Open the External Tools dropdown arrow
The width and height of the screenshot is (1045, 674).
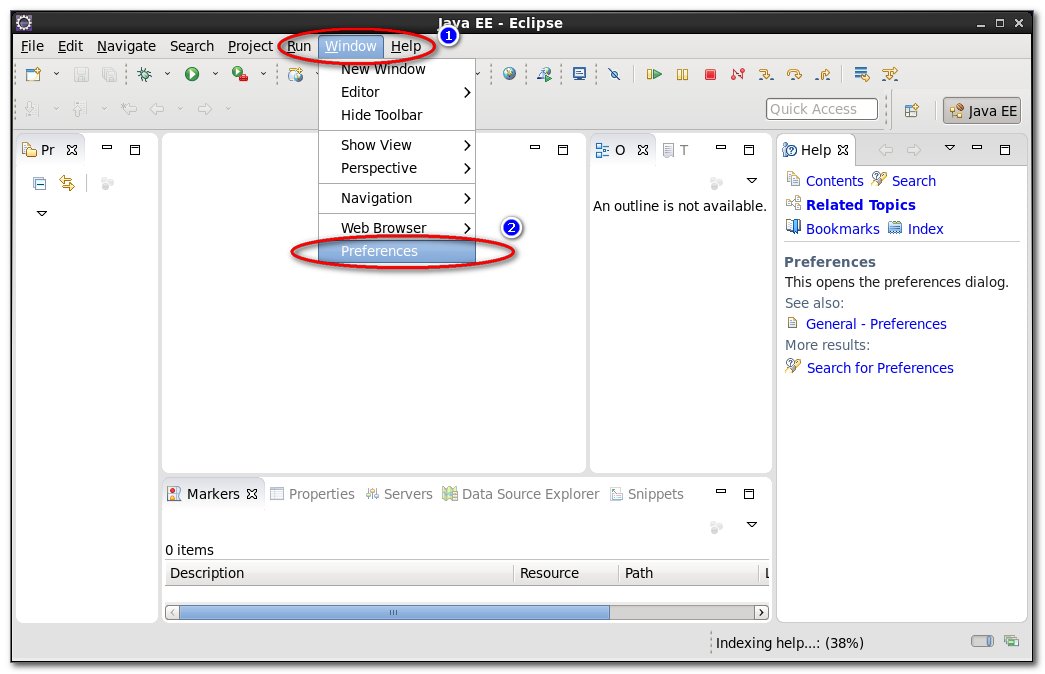tap(263, 74)
